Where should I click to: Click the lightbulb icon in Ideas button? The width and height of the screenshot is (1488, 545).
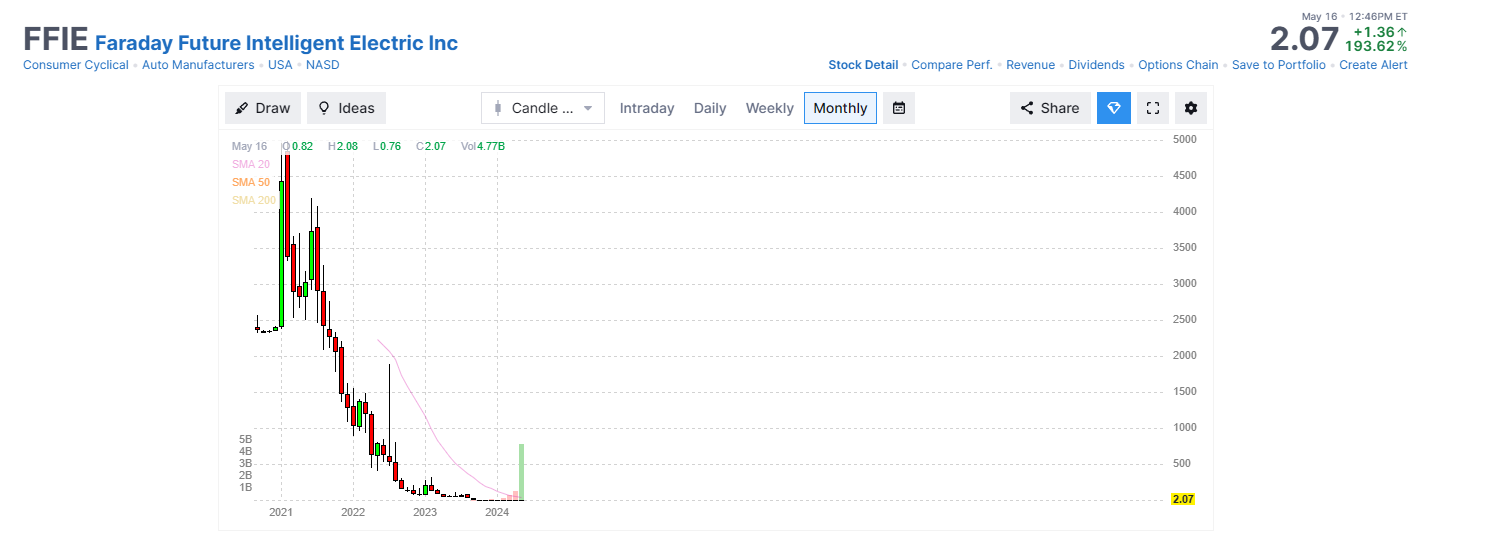click(324, 108)
